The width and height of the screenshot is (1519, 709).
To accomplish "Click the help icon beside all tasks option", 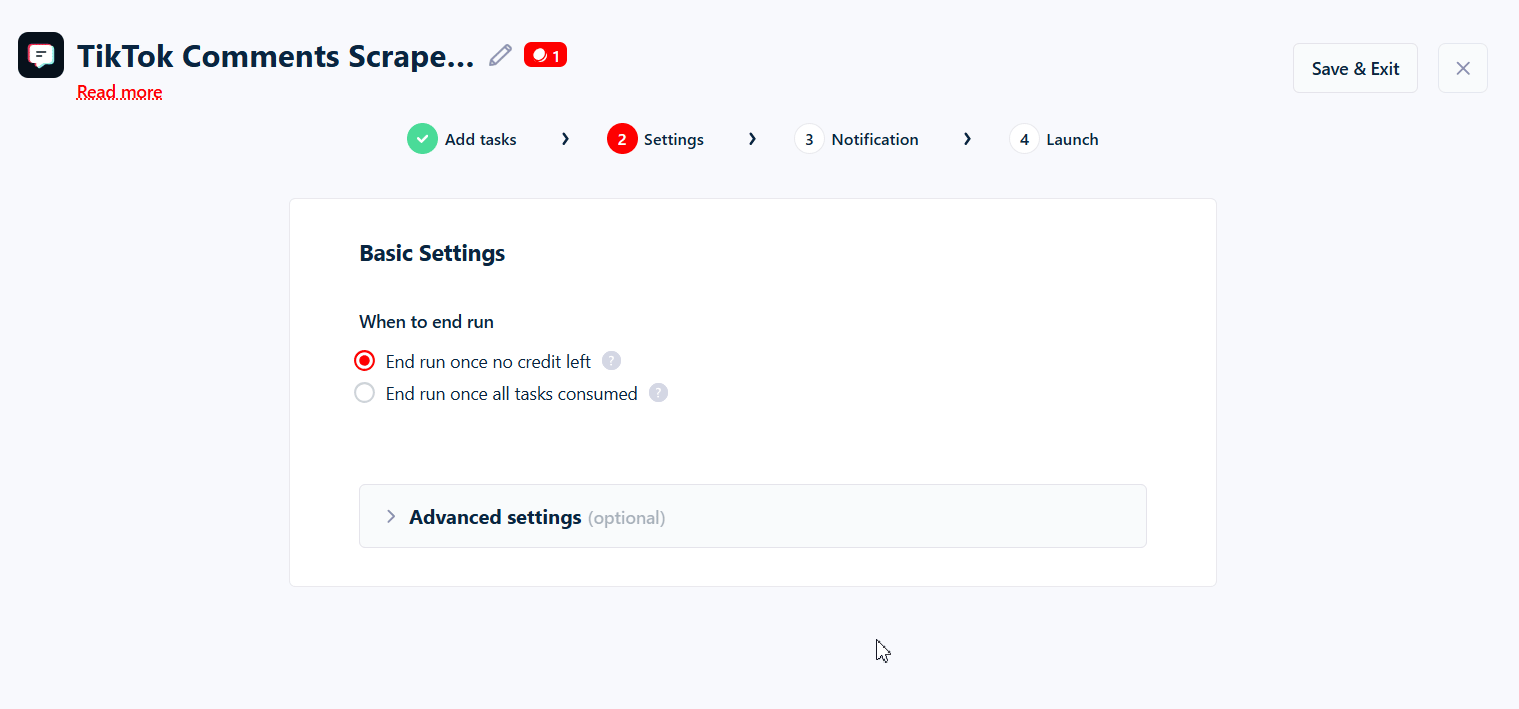I will (x=658, y=392).
